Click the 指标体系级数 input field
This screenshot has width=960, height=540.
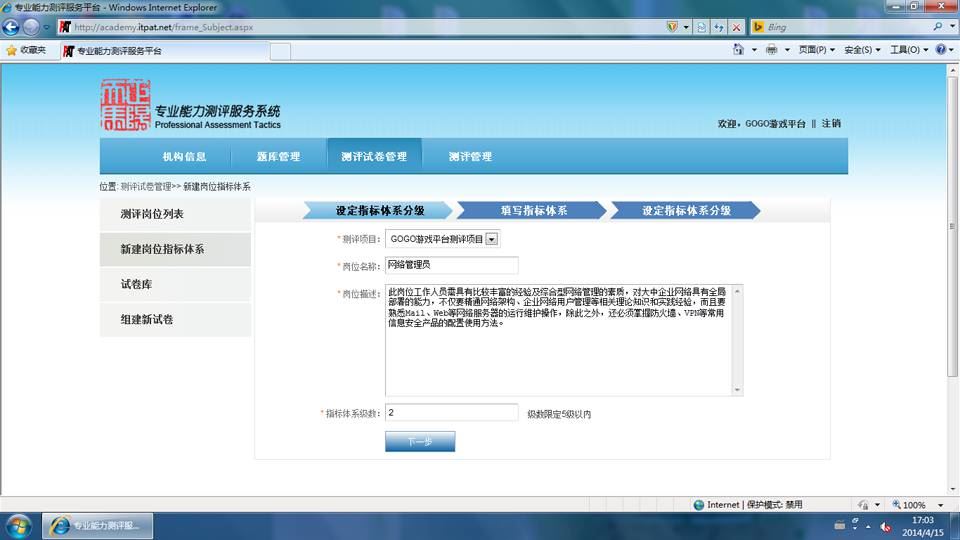click(452, 413)
